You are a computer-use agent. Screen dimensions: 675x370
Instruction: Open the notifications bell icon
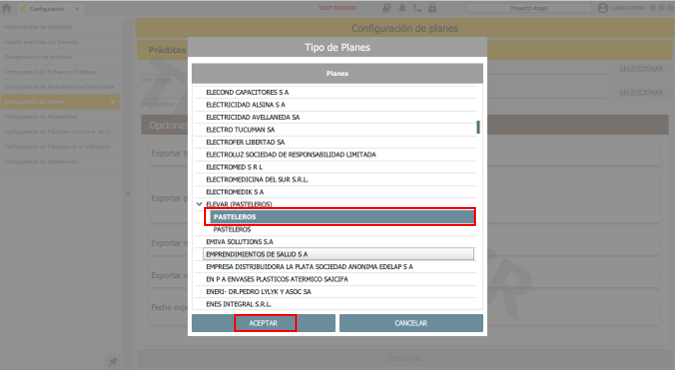tap(402, 8)
